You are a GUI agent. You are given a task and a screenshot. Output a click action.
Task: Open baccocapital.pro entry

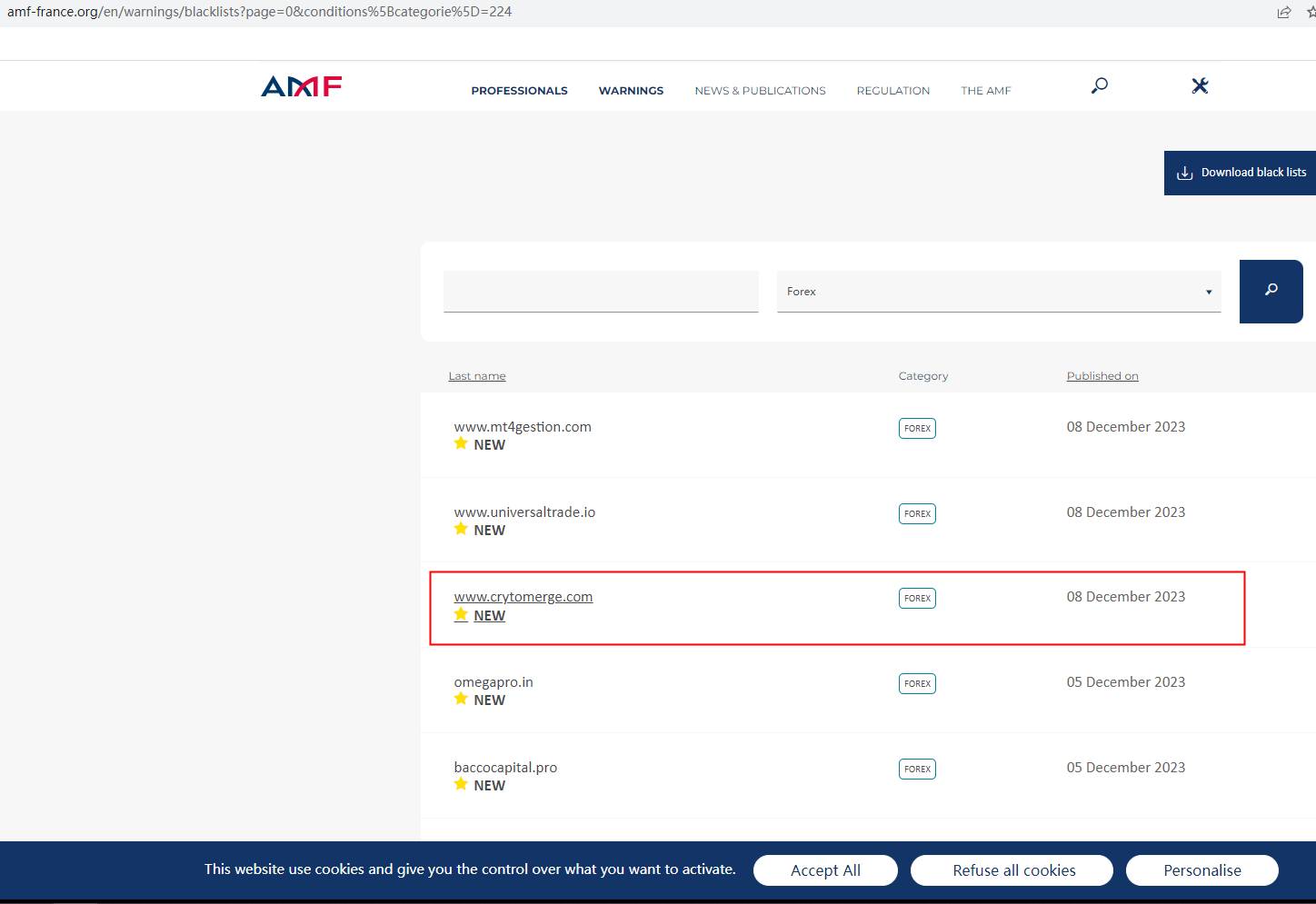pos(505,768)
